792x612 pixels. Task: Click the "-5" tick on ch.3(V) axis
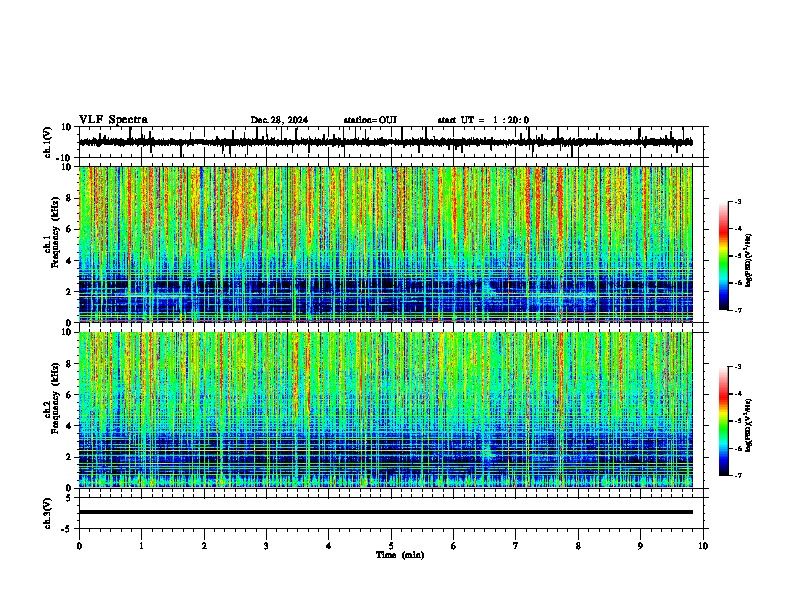67,528
